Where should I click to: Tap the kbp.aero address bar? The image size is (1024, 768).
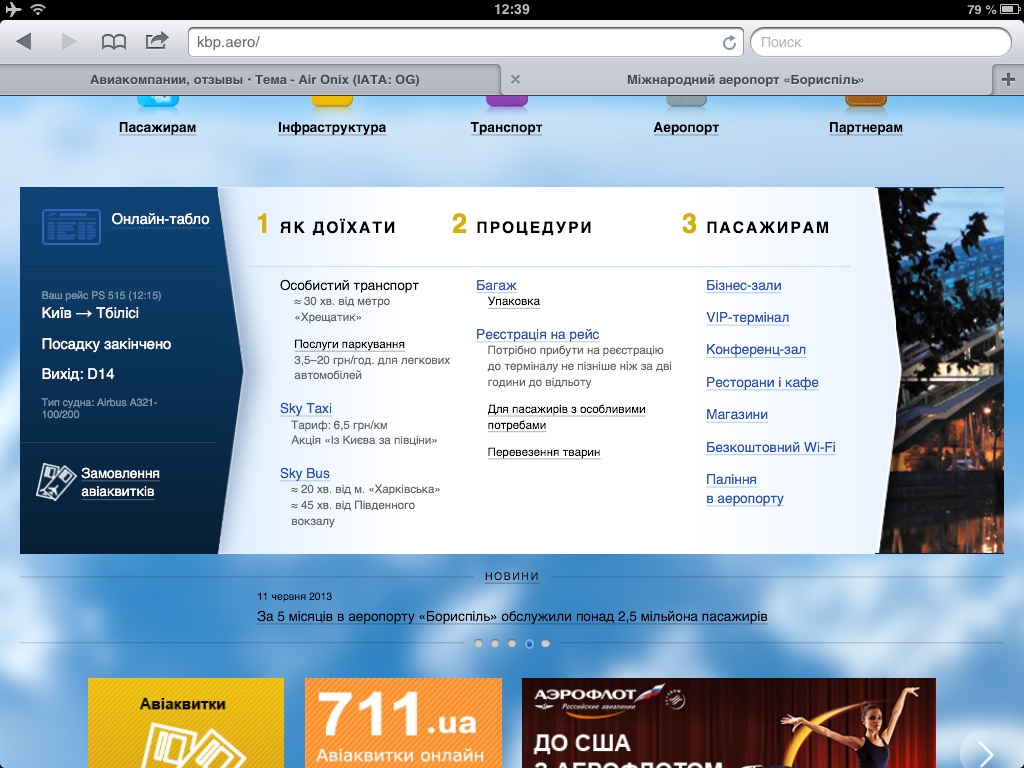pos(450,43)
